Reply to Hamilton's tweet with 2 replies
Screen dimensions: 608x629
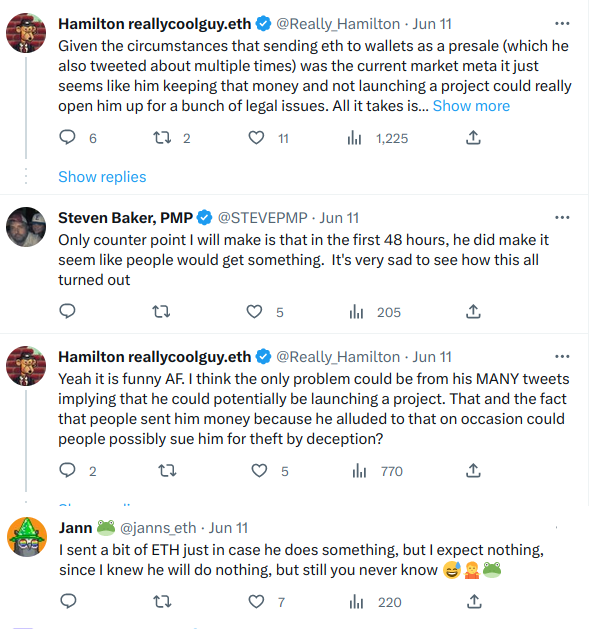[x=68, y=471]
